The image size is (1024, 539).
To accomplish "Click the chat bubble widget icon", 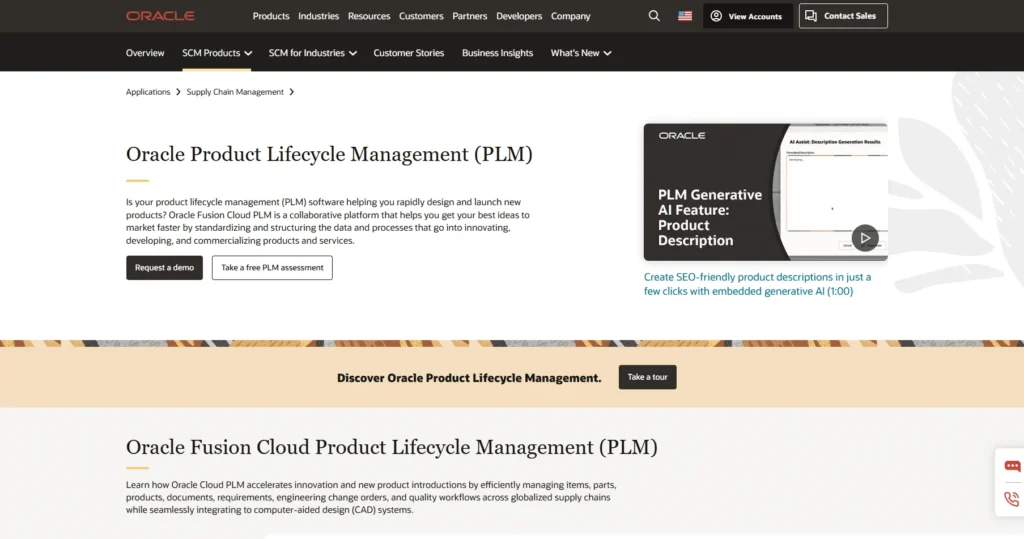I will pyautogui.click(x=1012, y=466).
